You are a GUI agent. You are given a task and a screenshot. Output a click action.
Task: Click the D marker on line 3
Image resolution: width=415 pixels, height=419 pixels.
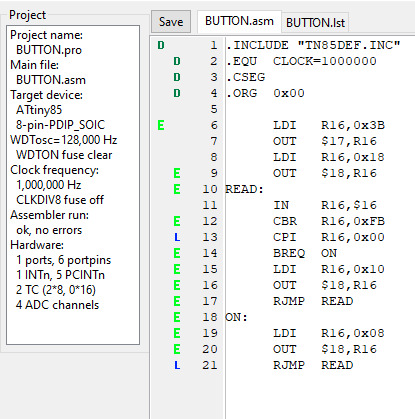[177, 77]
